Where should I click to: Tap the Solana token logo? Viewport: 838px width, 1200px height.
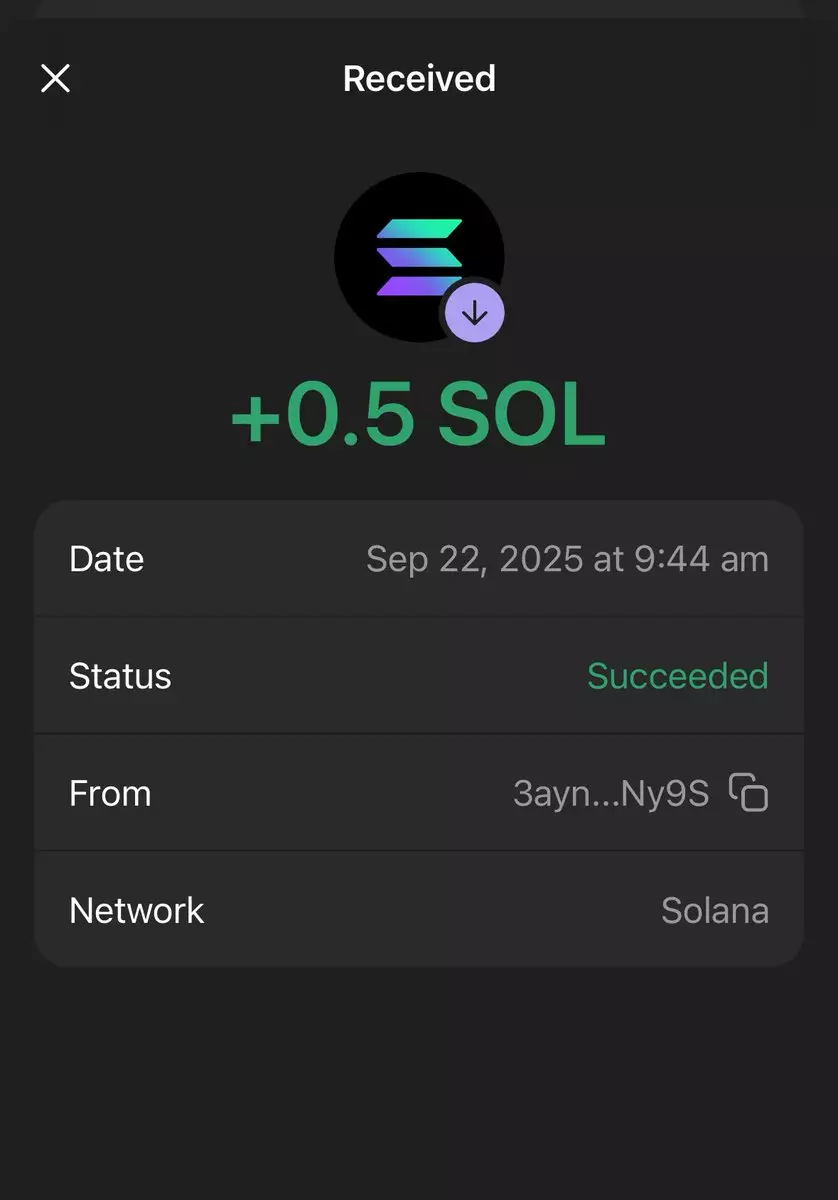click(x=419, y=258)
